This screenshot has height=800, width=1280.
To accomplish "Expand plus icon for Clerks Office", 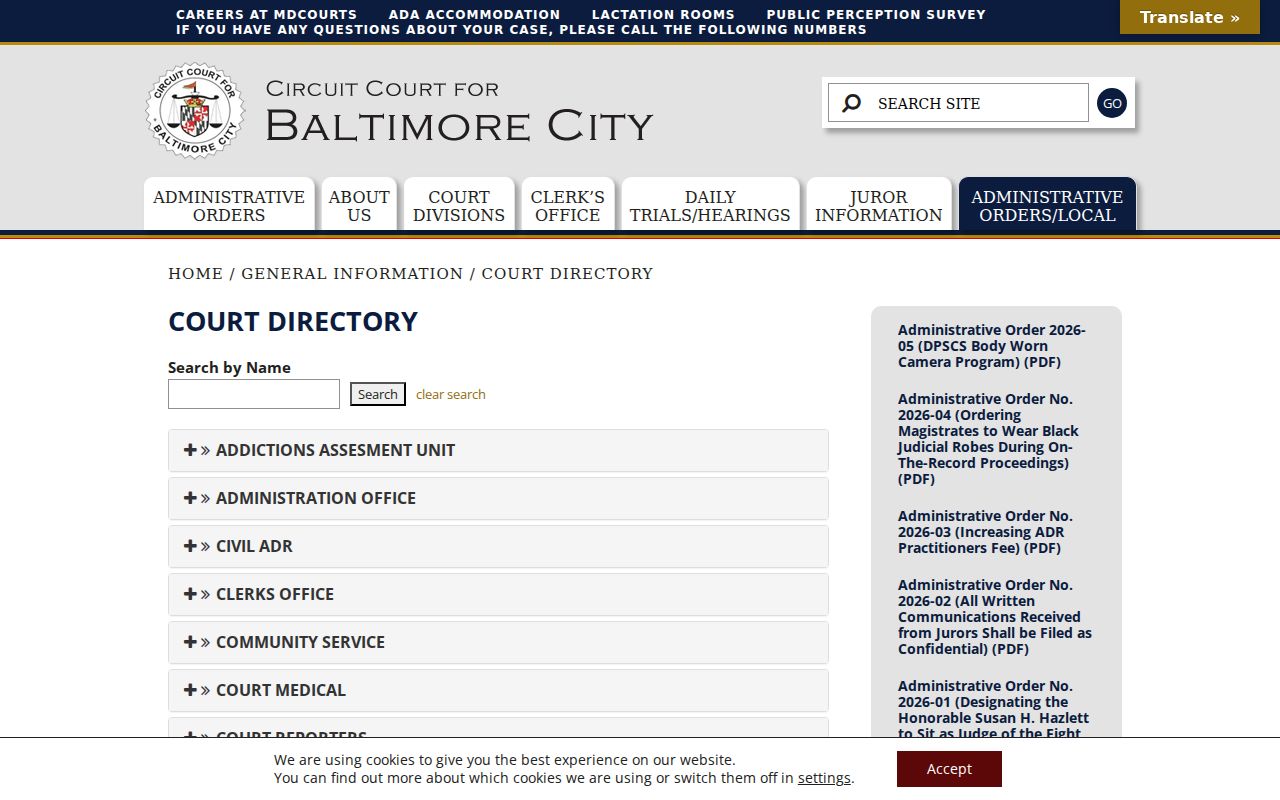I will point(190,594).
